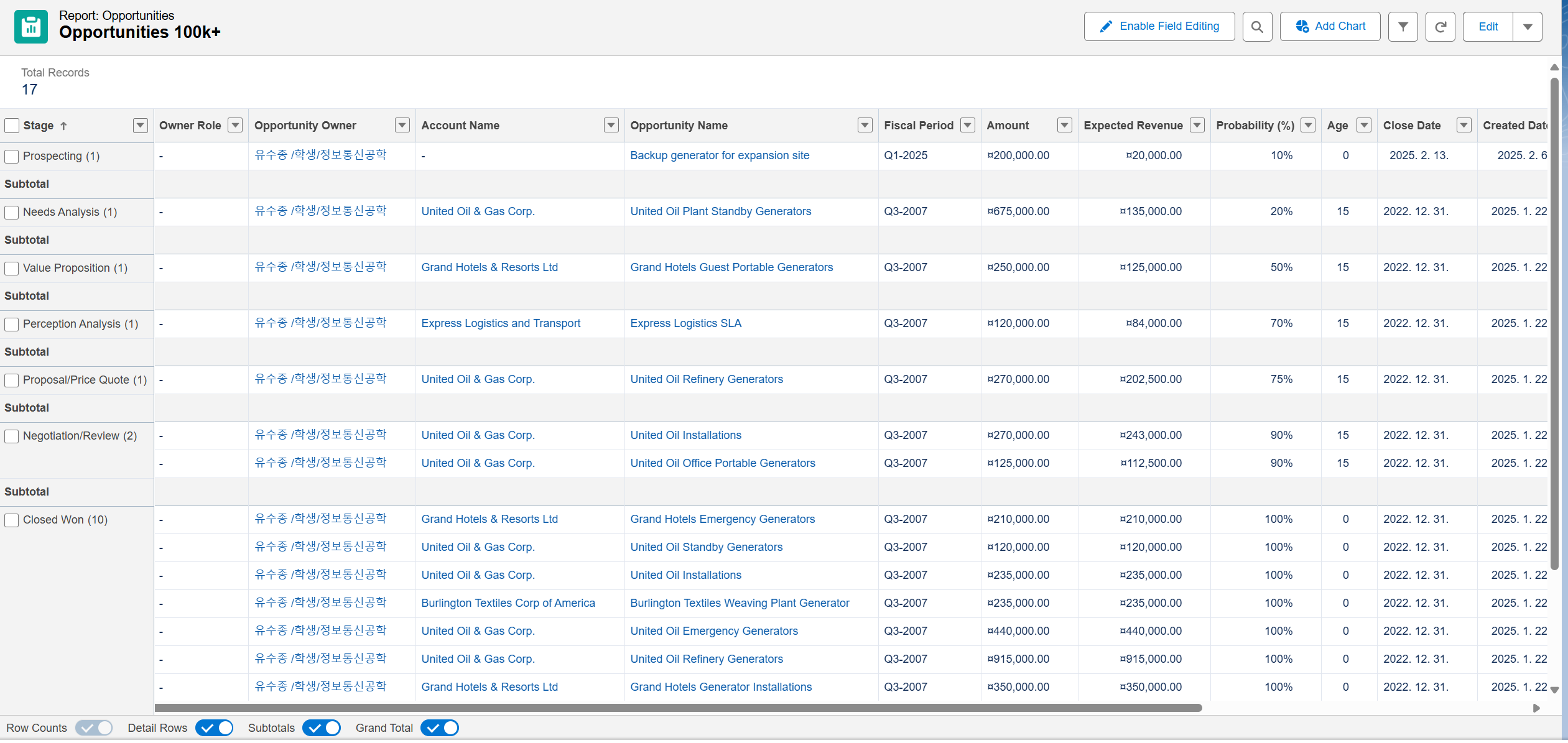Image resolution: width=1568 pixels, height=743 pixels.
Task: Click the Stage column sort arrow
Action: click(x=63, y=126)
